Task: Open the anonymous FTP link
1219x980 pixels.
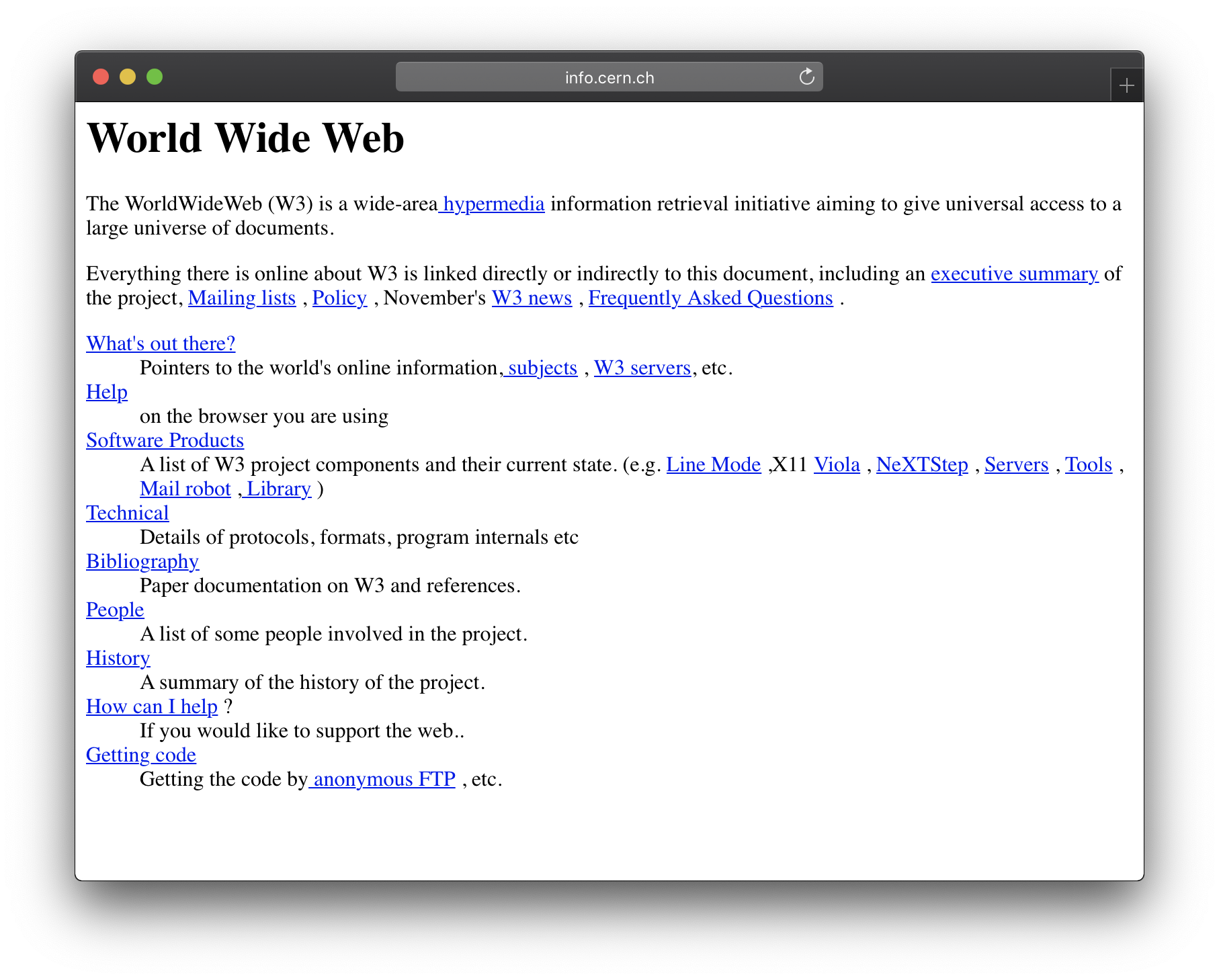Action: pos(382,779)
